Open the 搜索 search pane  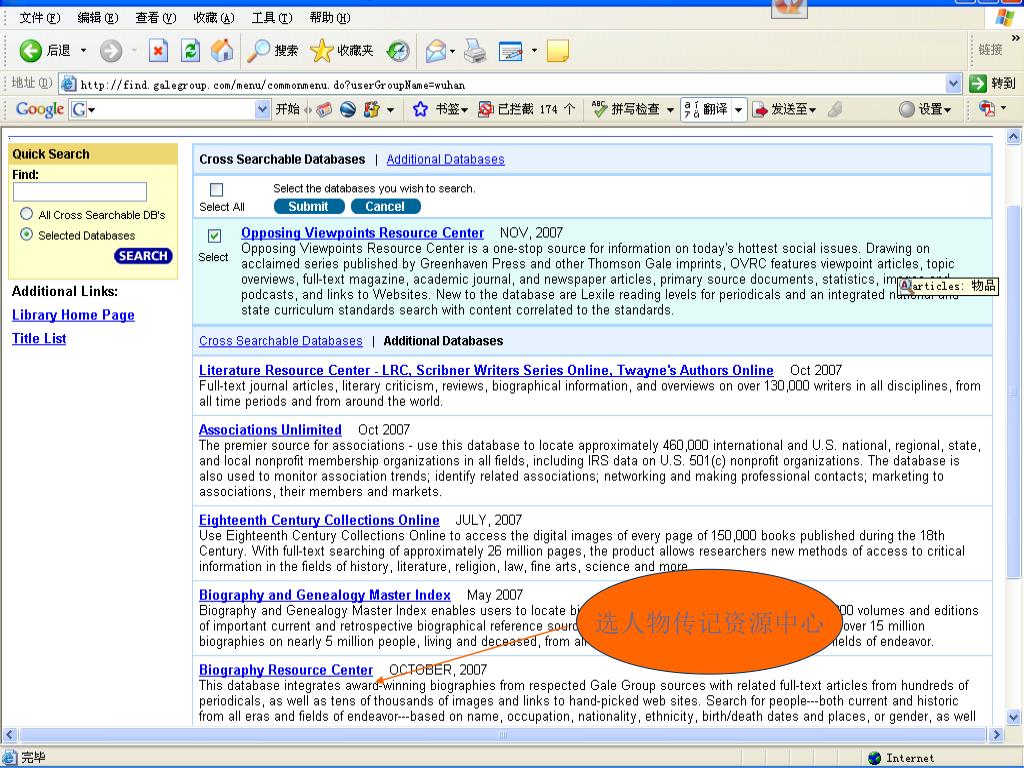pos(272,50)
